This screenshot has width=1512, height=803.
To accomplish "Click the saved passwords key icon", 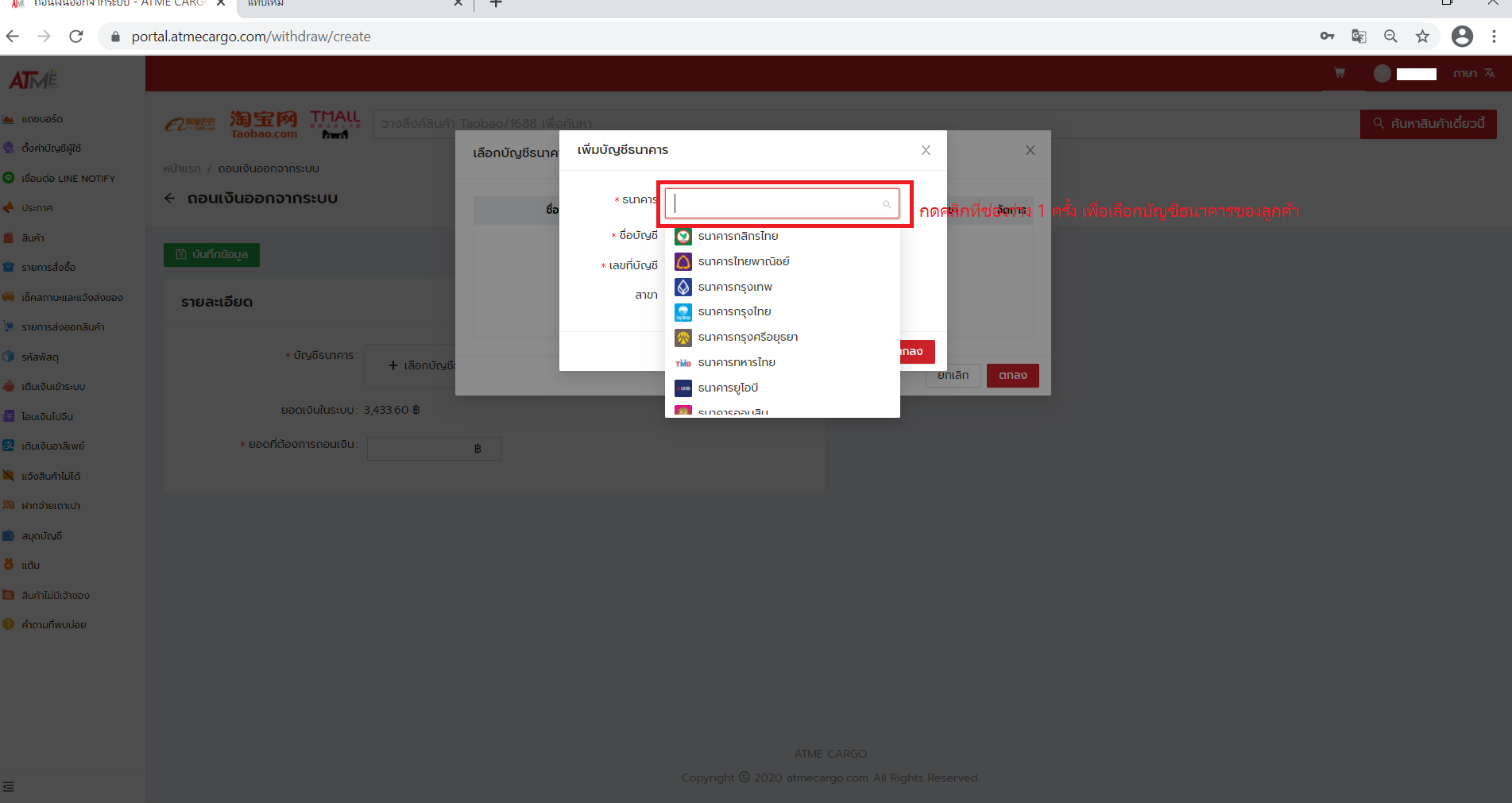I will (1327, 37).
